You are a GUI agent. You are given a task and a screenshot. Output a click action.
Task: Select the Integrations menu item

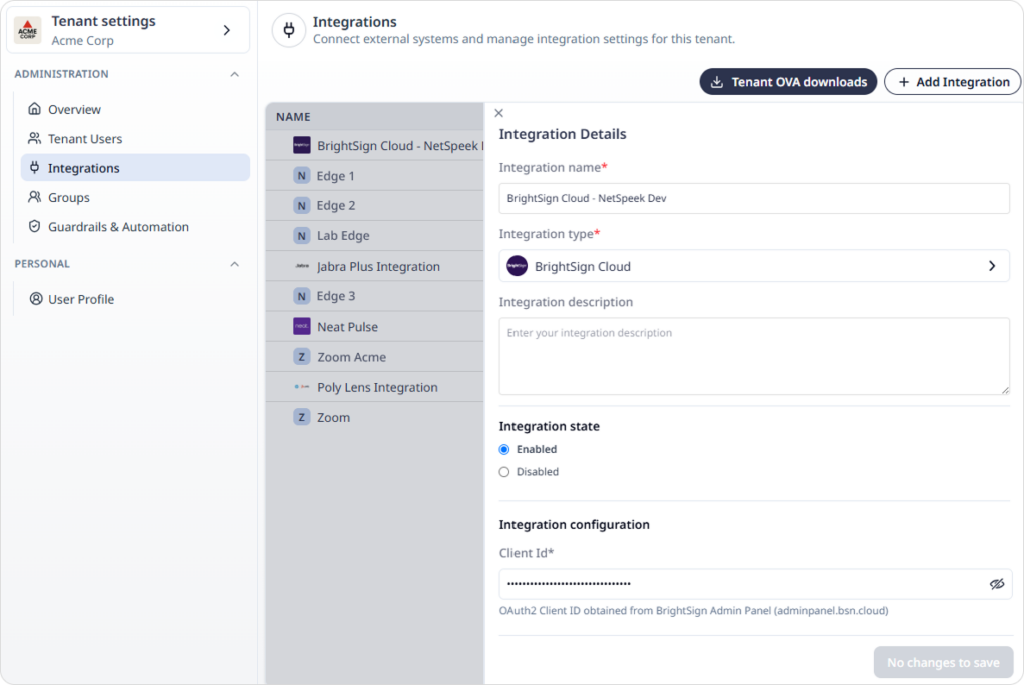135,168
